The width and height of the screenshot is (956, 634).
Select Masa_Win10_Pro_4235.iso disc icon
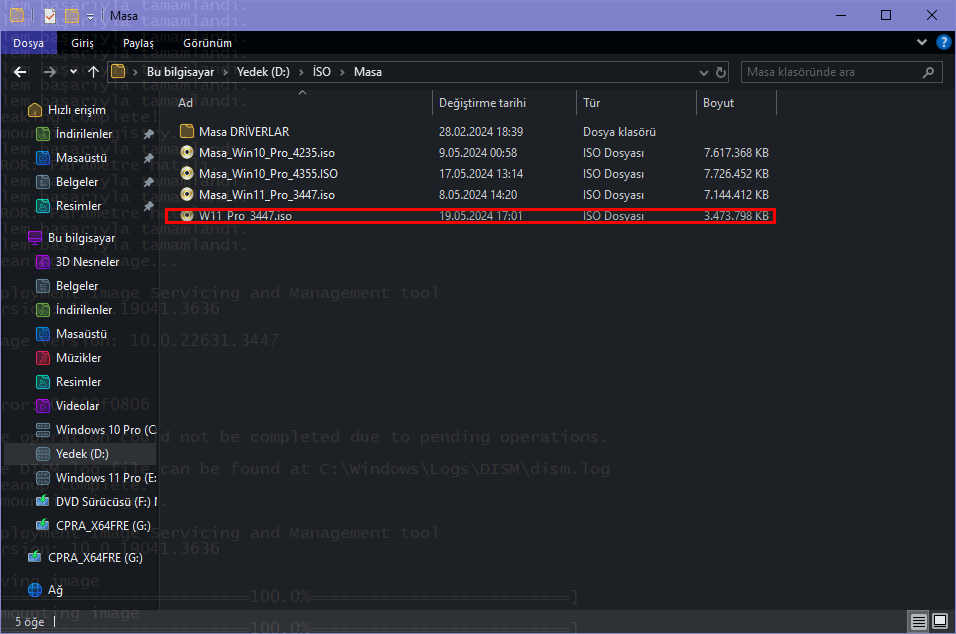coord(187,152)
